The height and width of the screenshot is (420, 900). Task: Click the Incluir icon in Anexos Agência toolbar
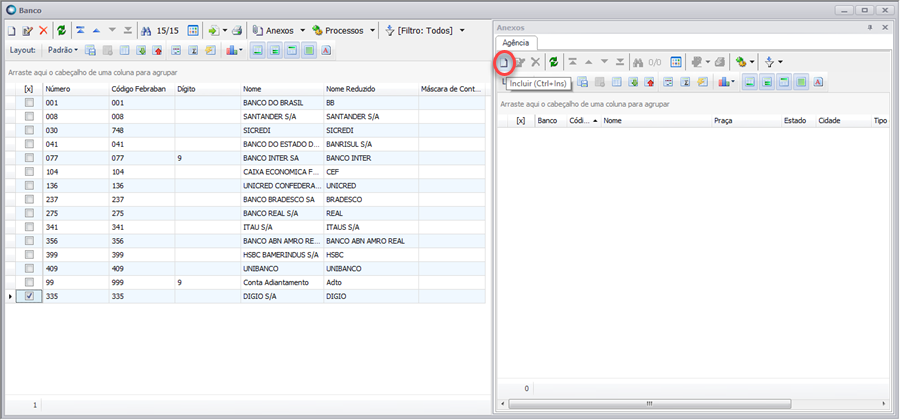point(503,62)
